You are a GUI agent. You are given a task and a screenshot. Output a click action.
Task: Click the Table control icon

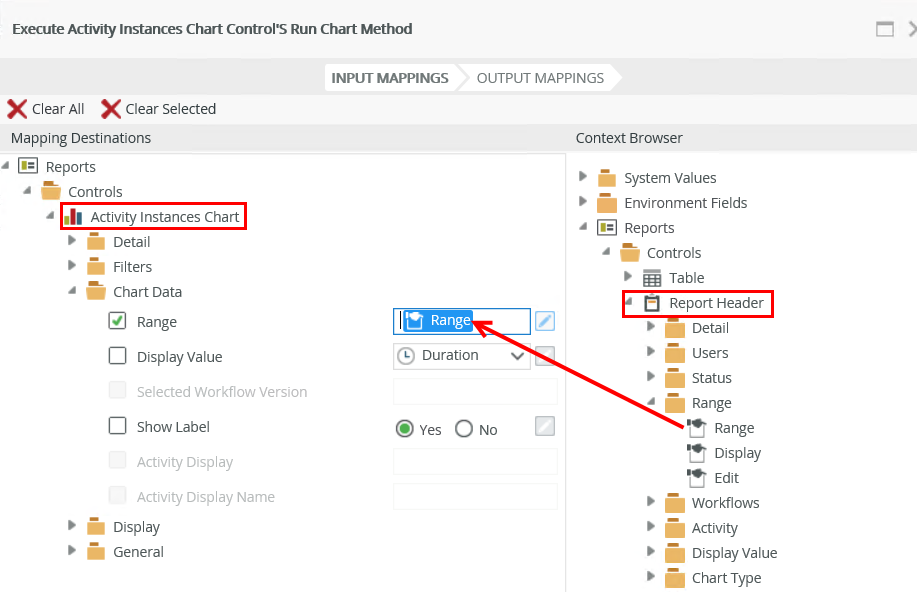[652, 278]
